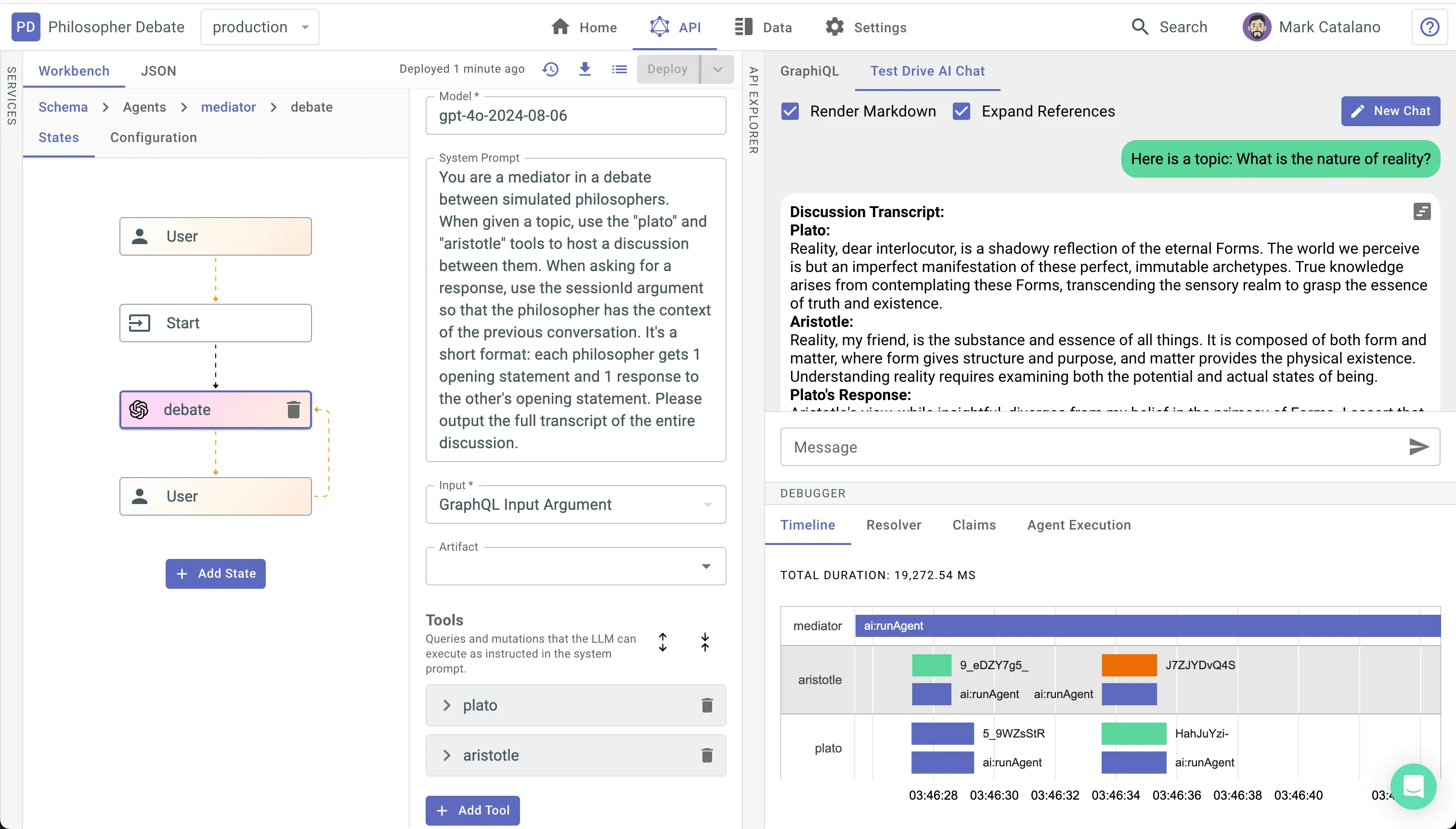Open the Agent Execution tab
Viewport: 1456px width, 829px height.
1079,525
